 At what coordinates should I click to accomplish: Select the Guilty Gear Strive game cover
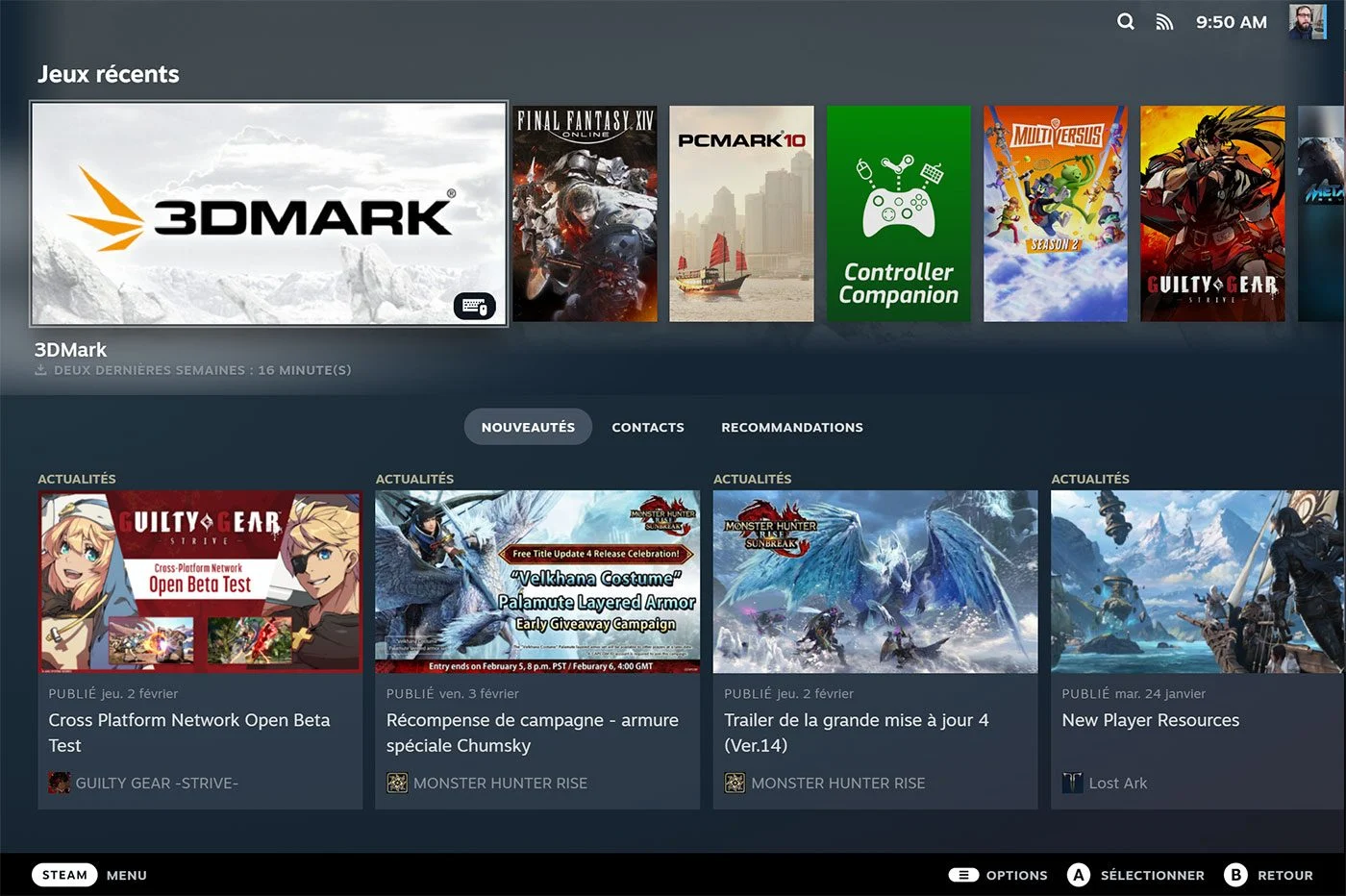click(1212, 213)
